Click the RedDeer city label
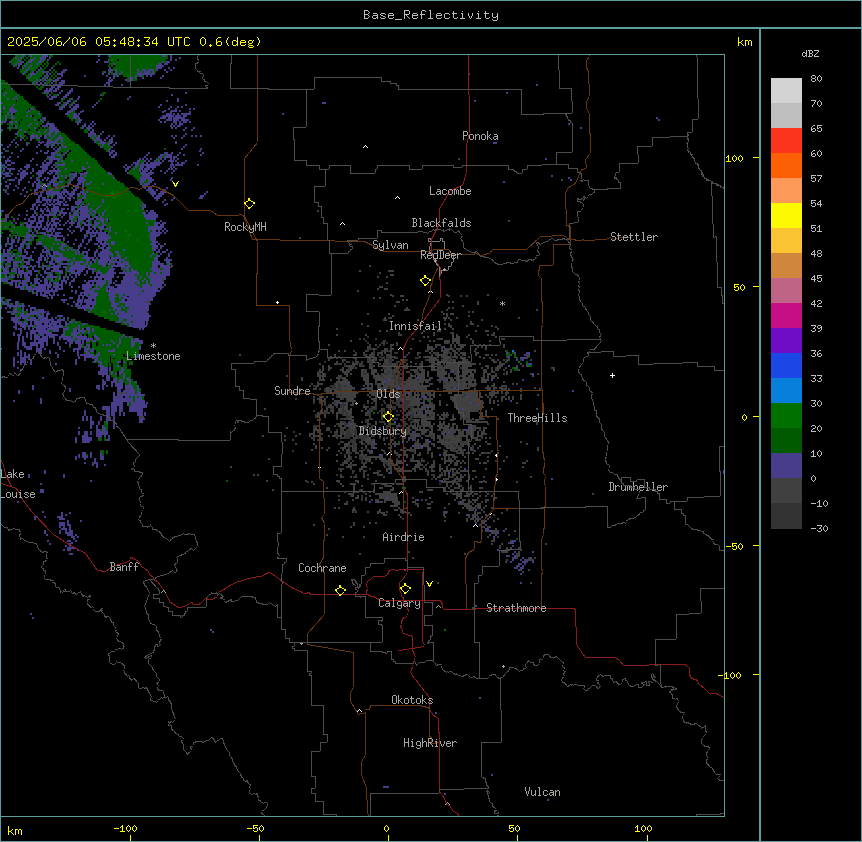Screen dimensions: 862x842 [x=440, y=255]
